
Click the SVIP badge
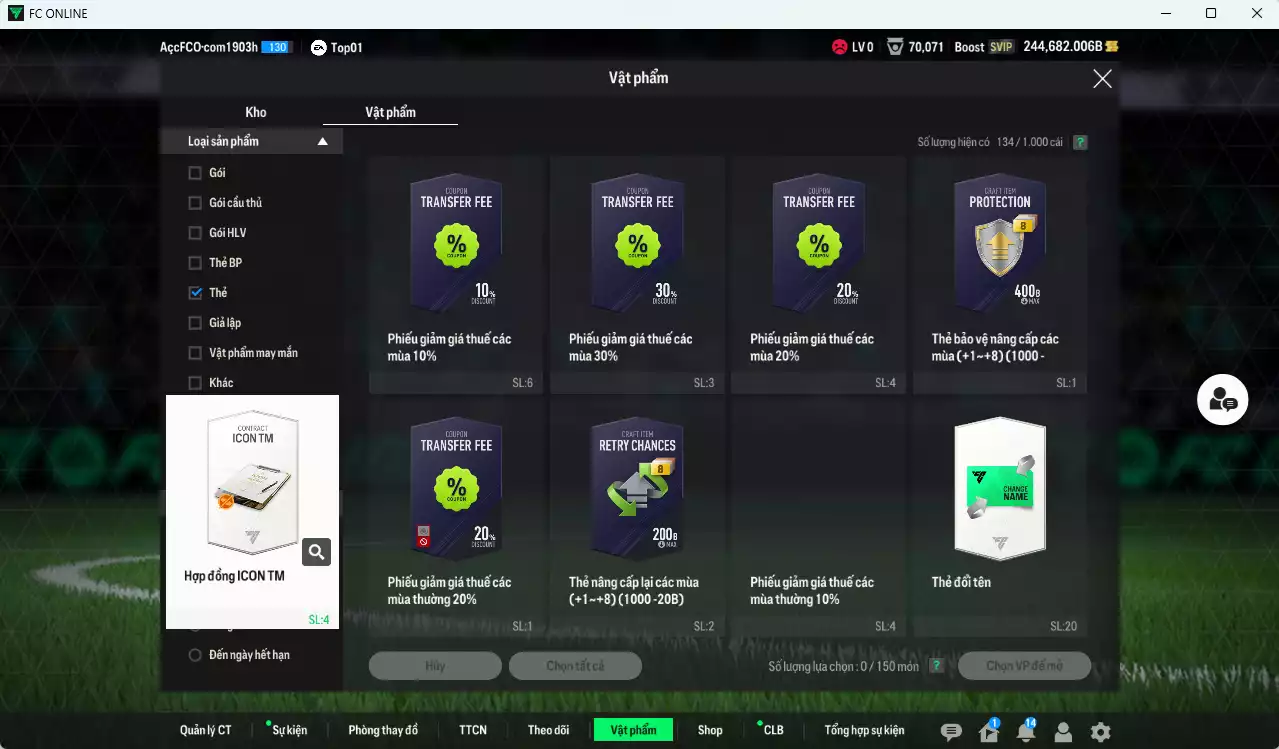tap(1001, 47)
